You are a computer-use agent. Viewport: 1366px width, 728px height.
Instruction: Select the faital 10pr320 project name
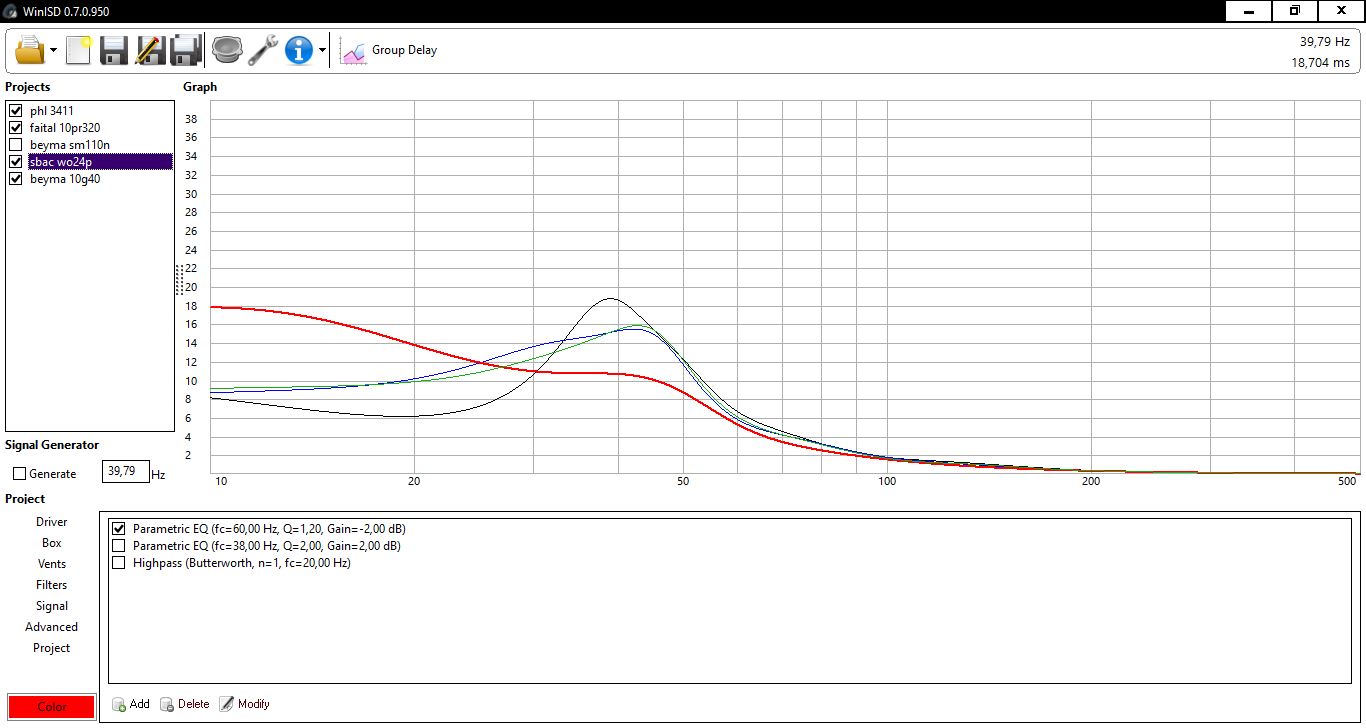(x=65, y=128)
